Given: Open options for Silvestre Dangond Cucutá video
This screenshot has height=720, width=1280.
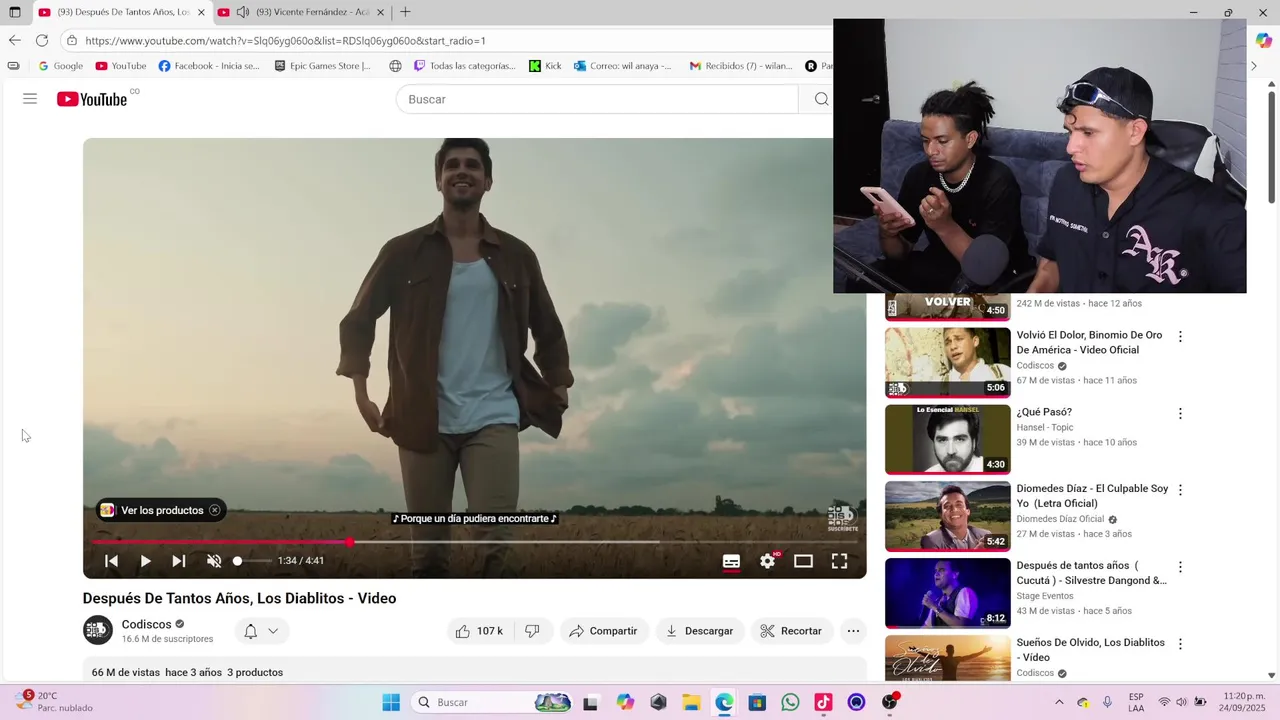Looking at the screenshot, I should tap(1180, 567).
